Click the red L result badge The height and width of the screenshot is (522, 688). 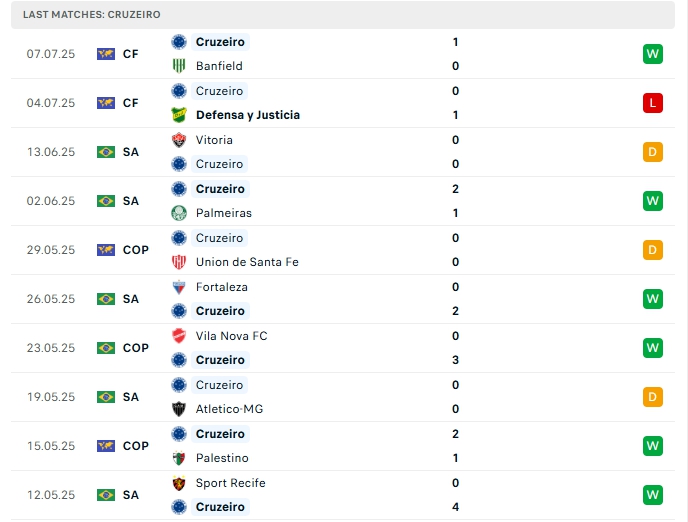point(653,103)
